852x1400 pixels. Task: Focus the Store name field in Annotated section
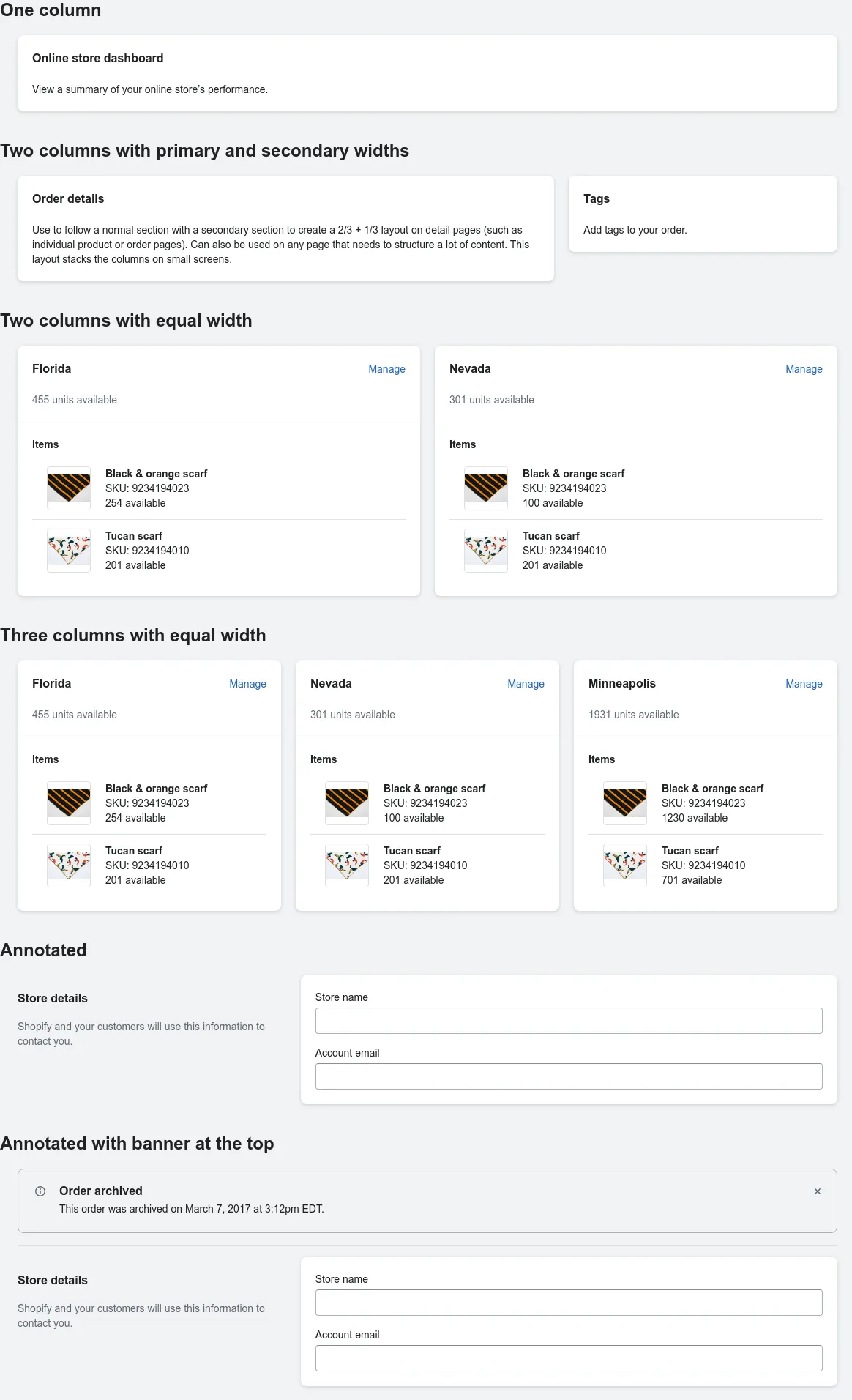pos(569,1021)
